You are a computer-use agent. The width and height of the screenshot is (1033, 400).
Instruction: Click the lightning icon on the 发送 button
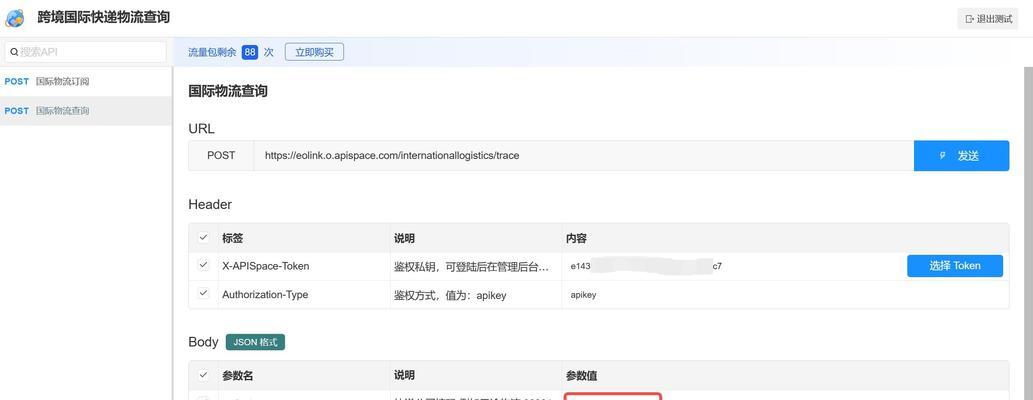pos(942,156)
